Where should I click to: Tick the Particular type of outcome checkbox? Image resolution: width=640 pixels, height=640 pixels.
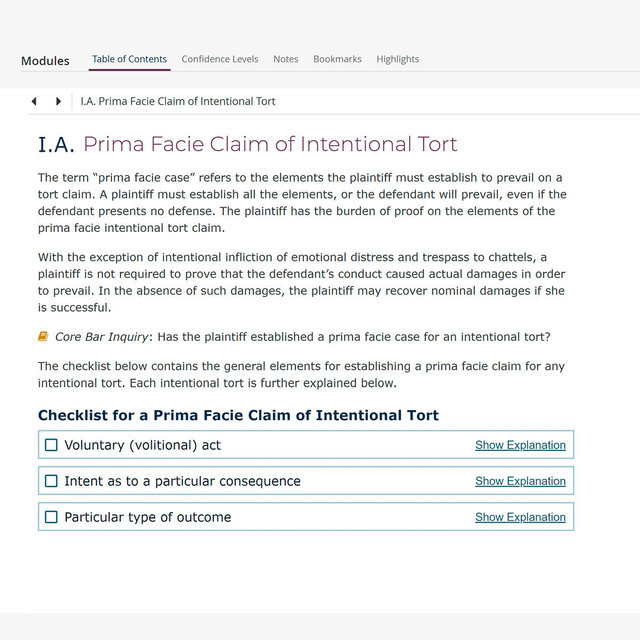[x=51, y=517]
